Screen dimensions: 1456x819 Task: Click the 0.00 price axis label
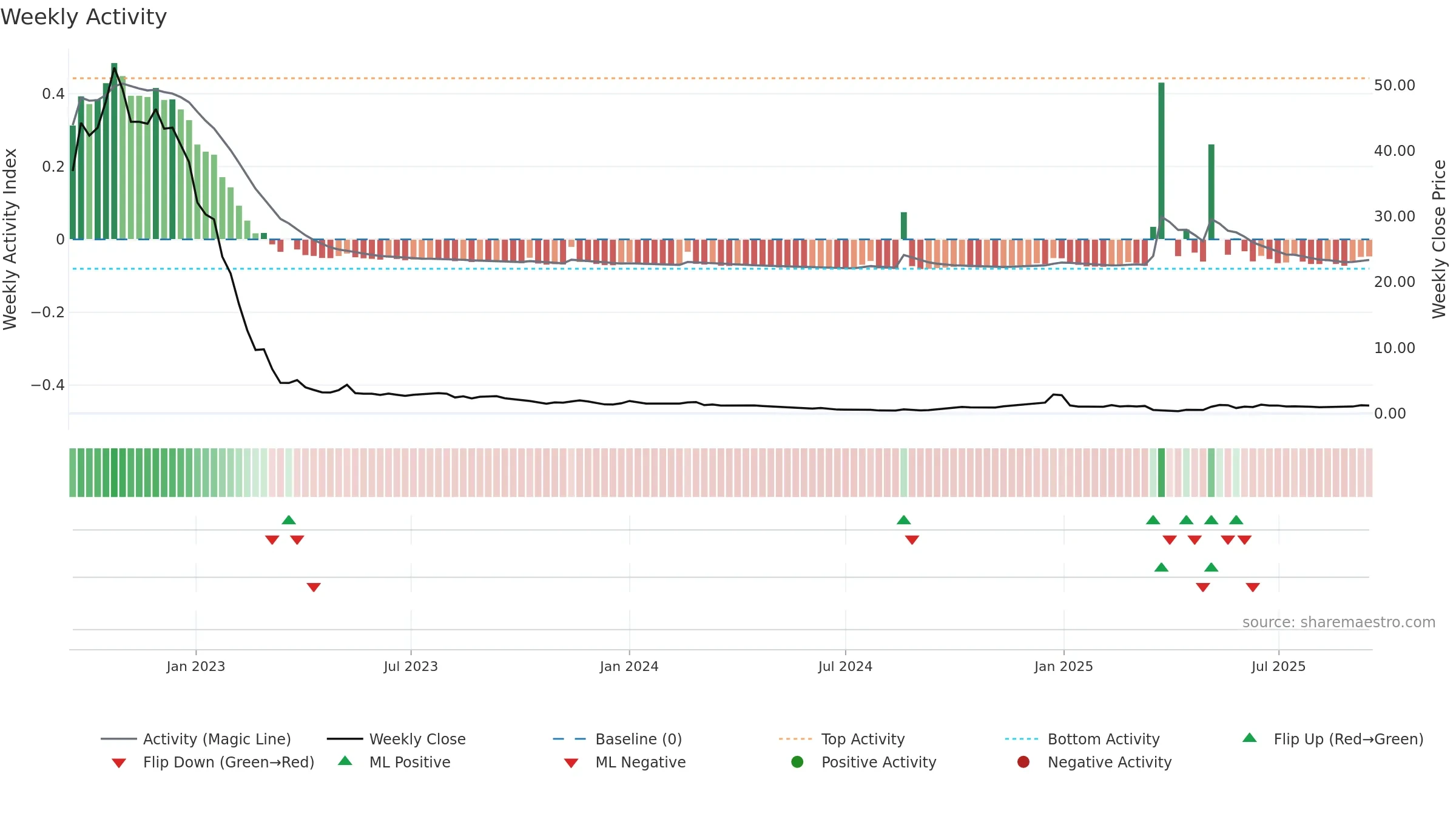1390,414
